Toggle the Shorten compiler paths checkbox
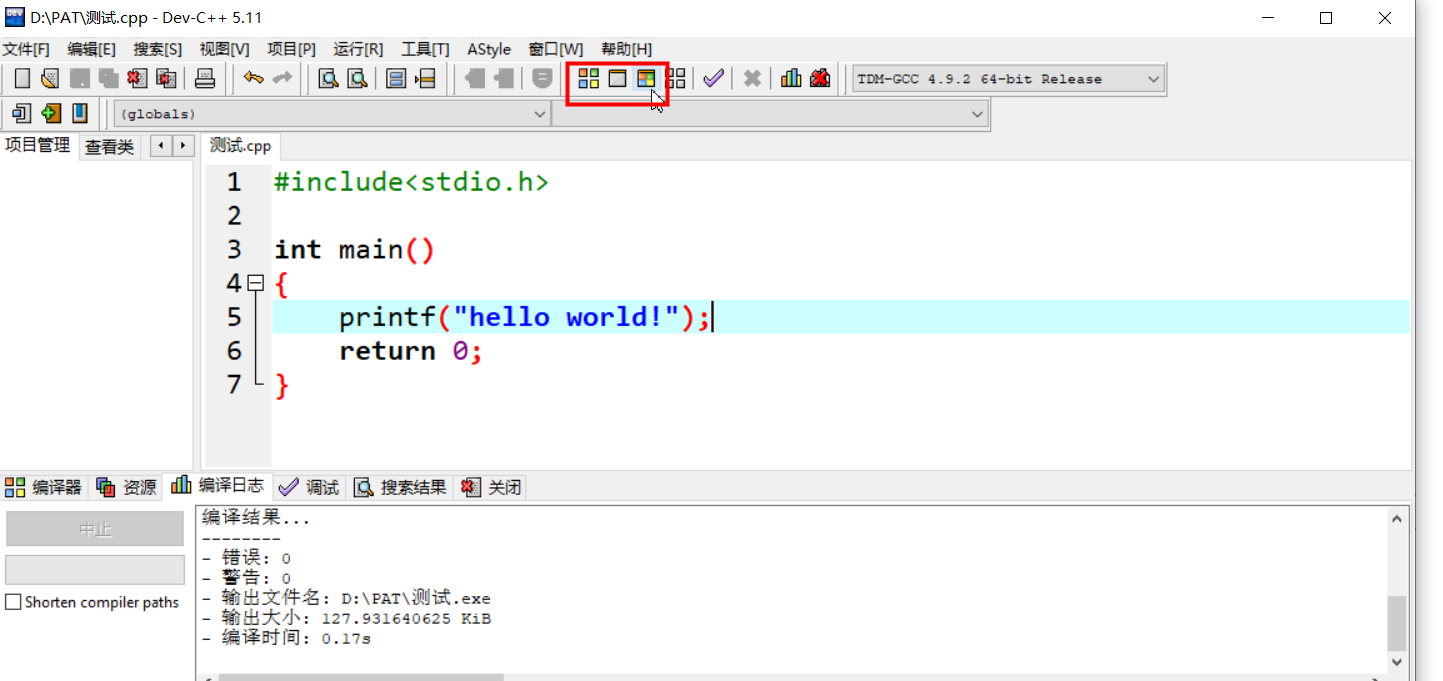Screen dimensions: 1443x681 coord(13,602)
